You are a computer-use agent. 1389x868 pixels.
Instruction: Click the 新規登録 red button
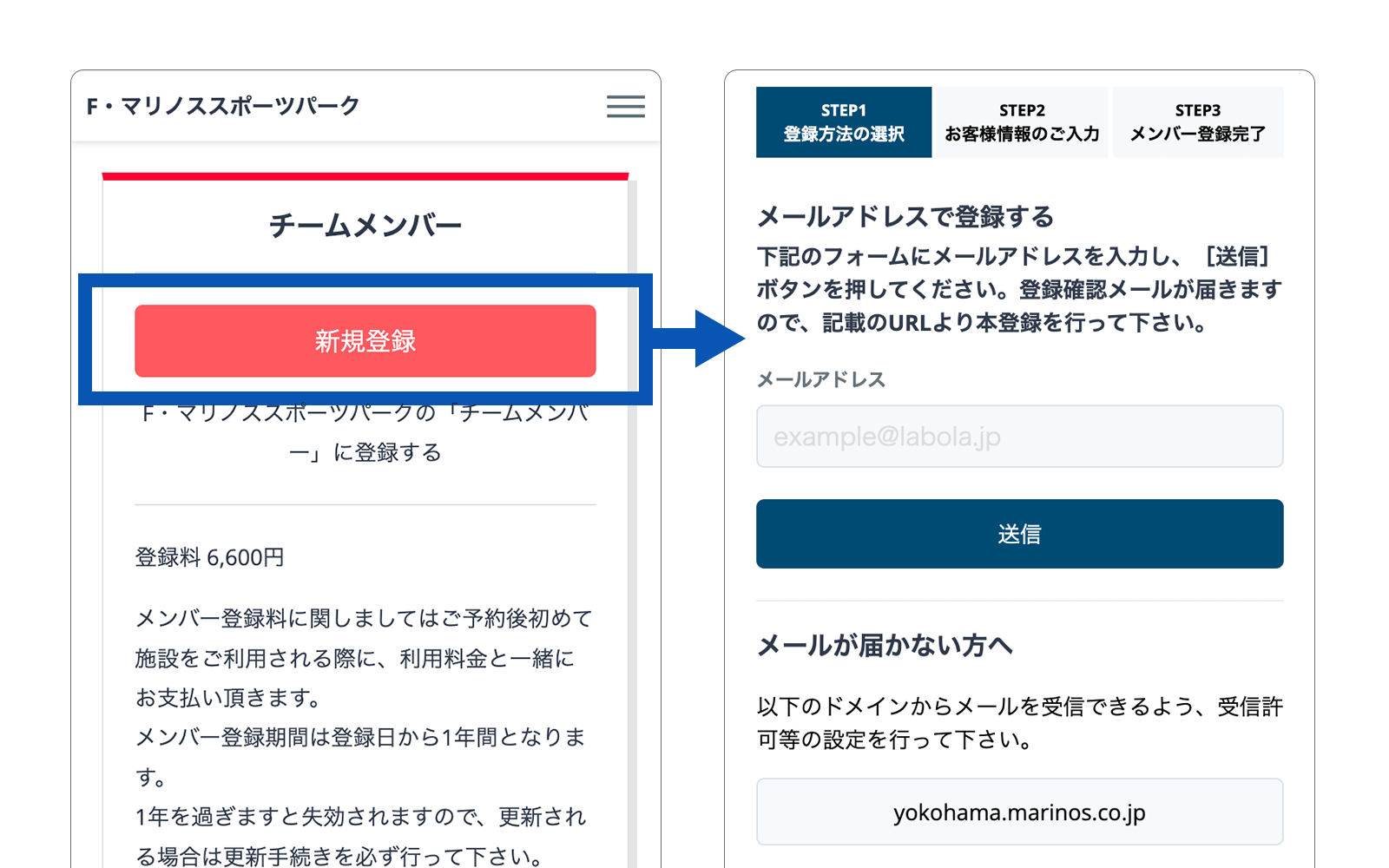click(365, 341)
